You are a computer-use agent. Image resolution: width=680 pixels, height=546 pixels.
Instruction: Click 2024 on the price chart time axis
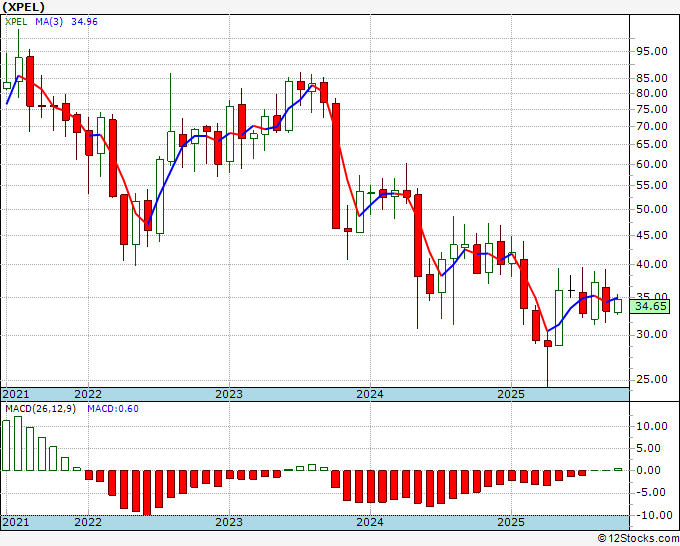click(370, 394)
